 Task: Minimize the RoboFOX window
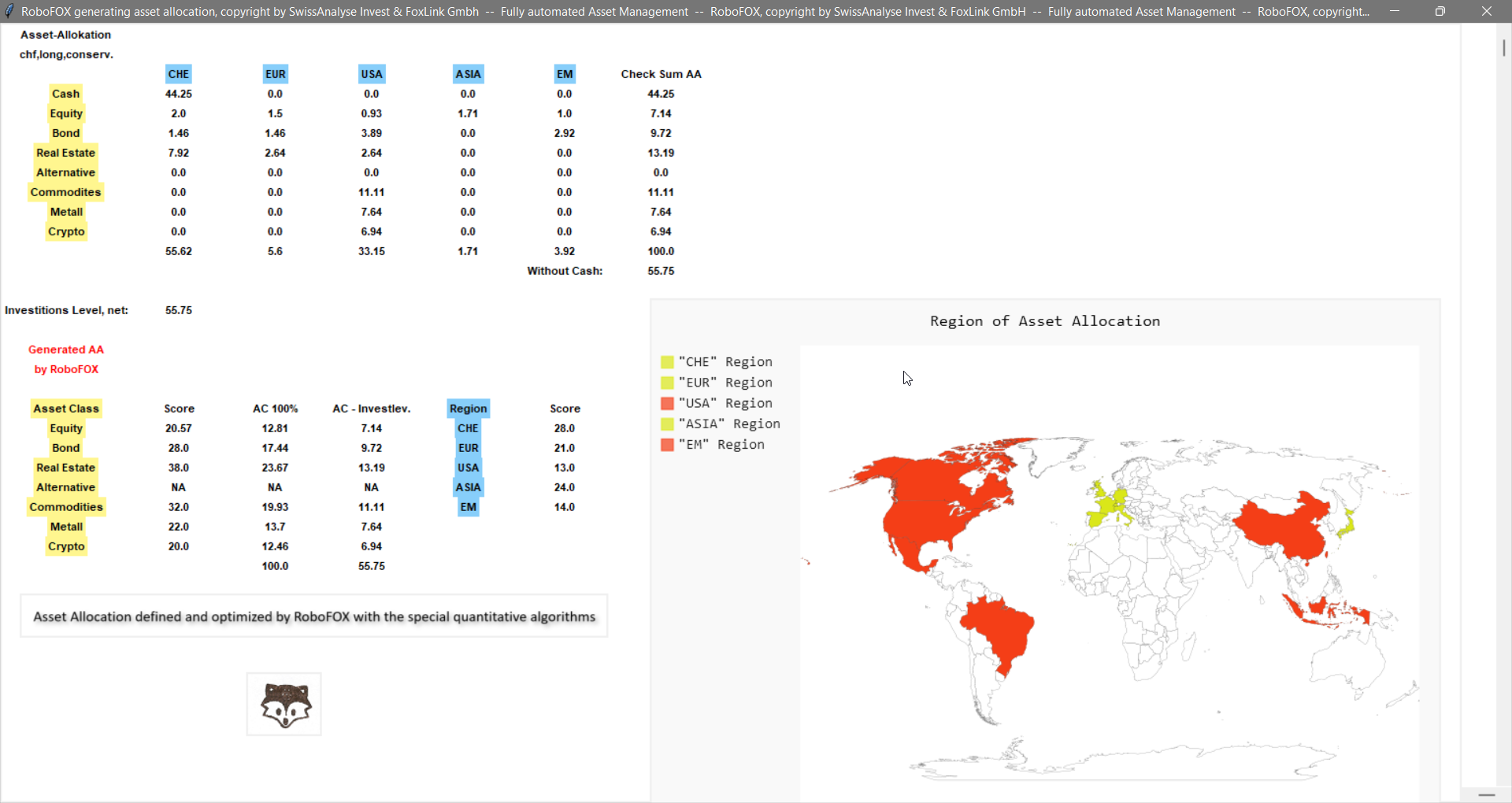(x=1395, y=11)
